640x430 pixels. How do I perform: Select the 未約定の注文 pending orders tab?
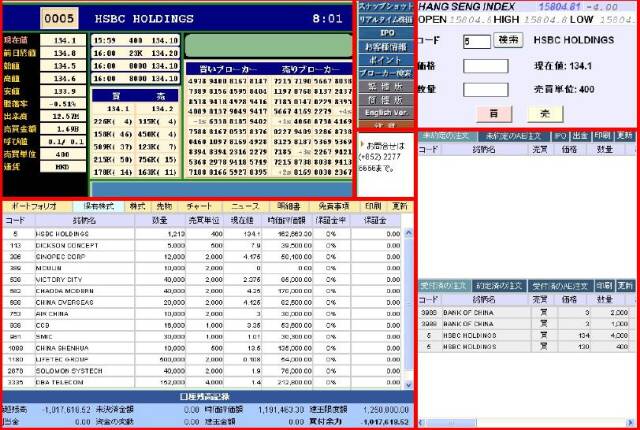coord(447,136)
